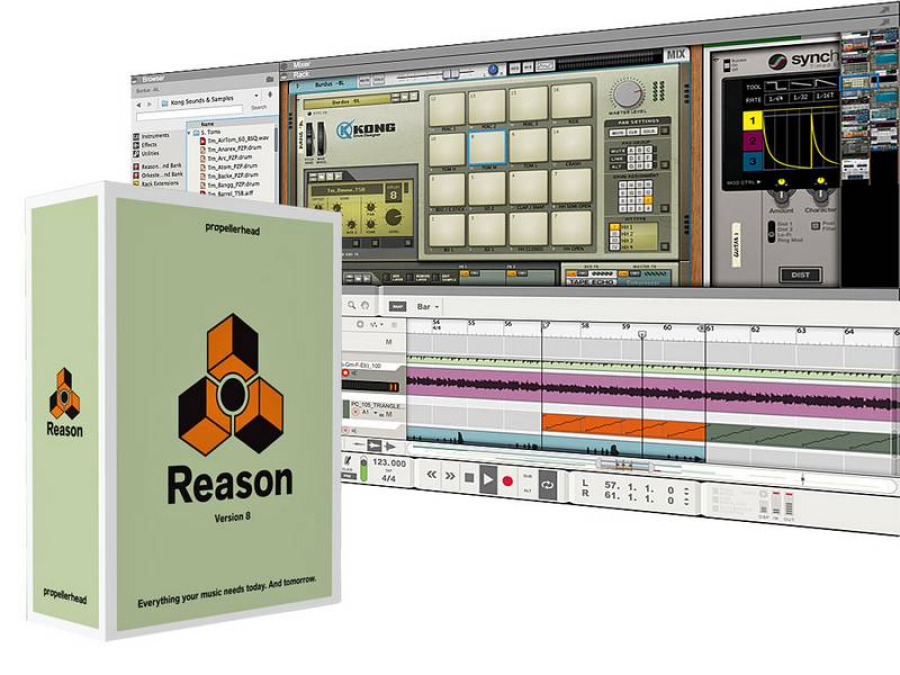Adjust the Amount knob on Synchronous
Screen dimensions: 900x675
pos(781,194)
